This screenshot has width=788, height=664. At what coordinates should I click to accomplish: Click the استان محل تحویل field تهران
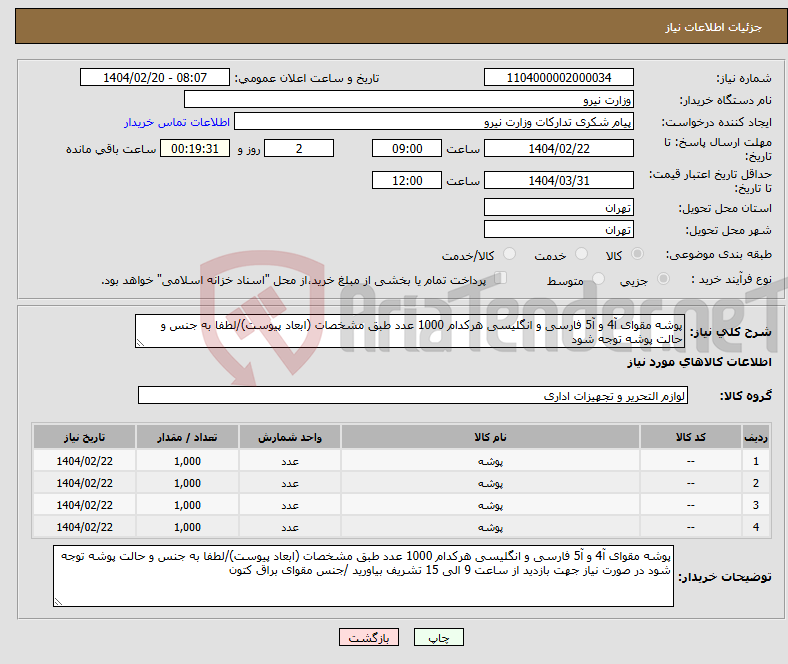(x=558, y=207)
